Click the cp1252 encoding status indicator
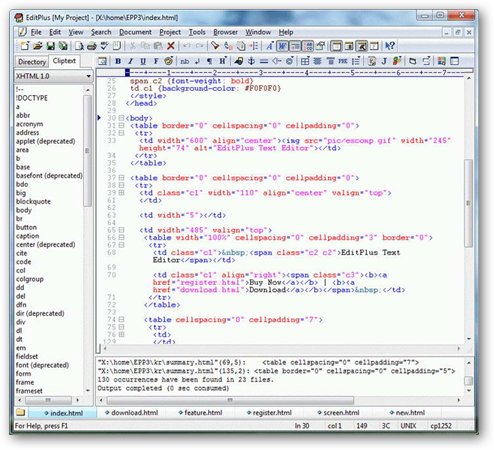494x450 pixels. (x=441, y=426)
